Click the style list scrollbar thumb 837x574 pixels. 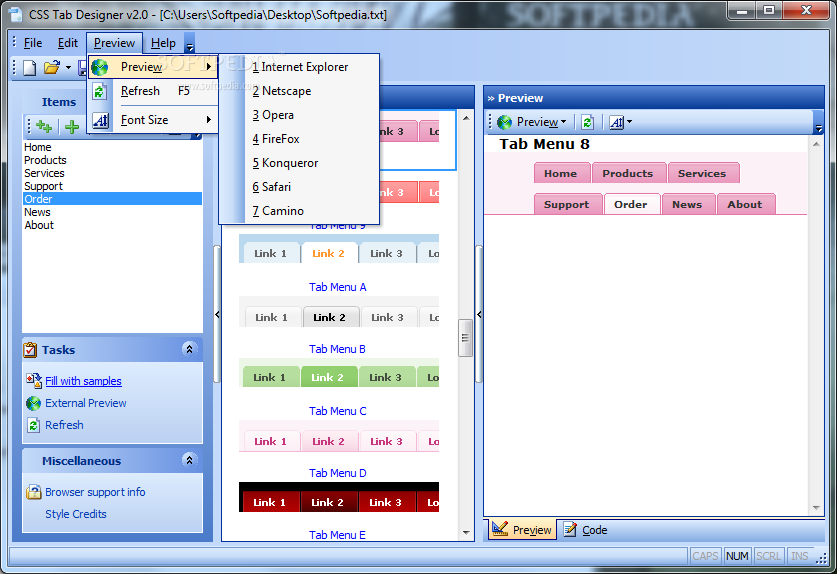click(x=465, y=337)
